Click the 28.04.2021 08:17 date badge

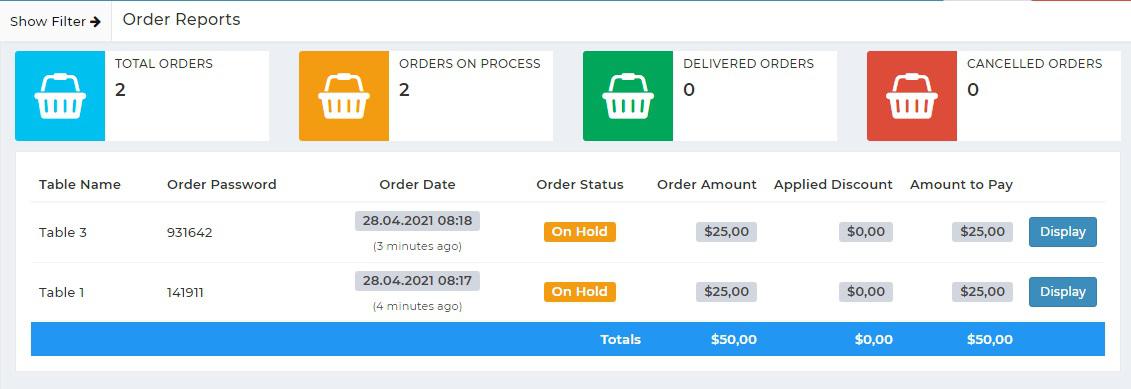point(417,281)
